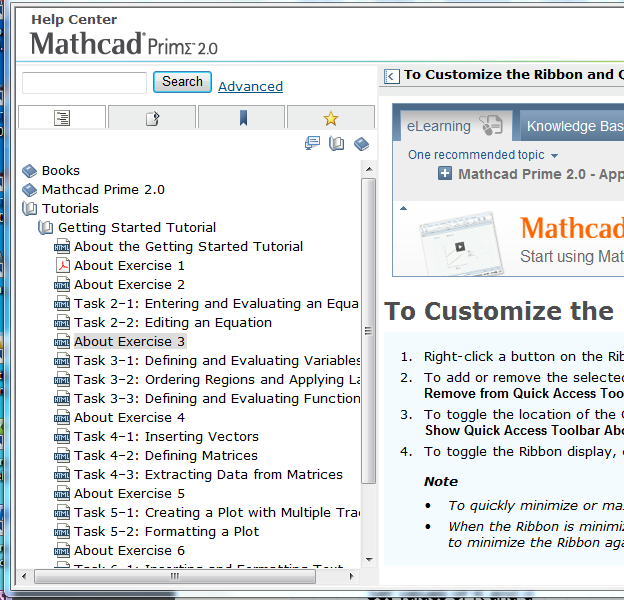Open About Exercise 2 topic

pos(129,284)
